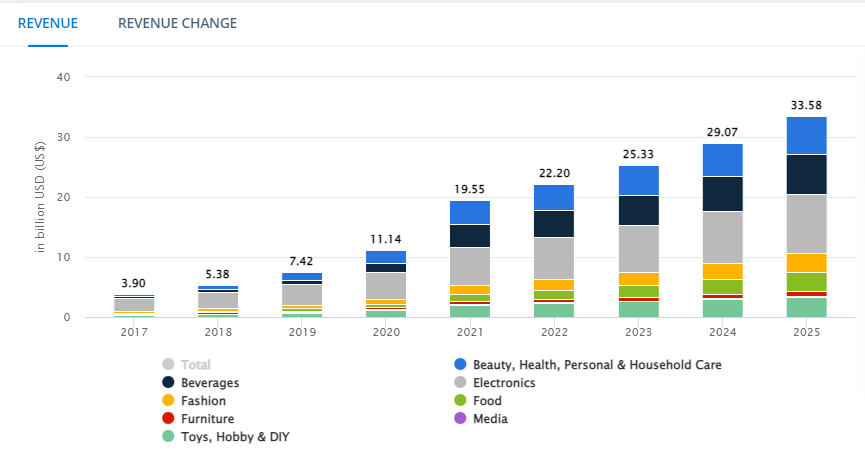865x451 pixels.
Task: Click the 3.90 total value label
Action: [134, 283]
